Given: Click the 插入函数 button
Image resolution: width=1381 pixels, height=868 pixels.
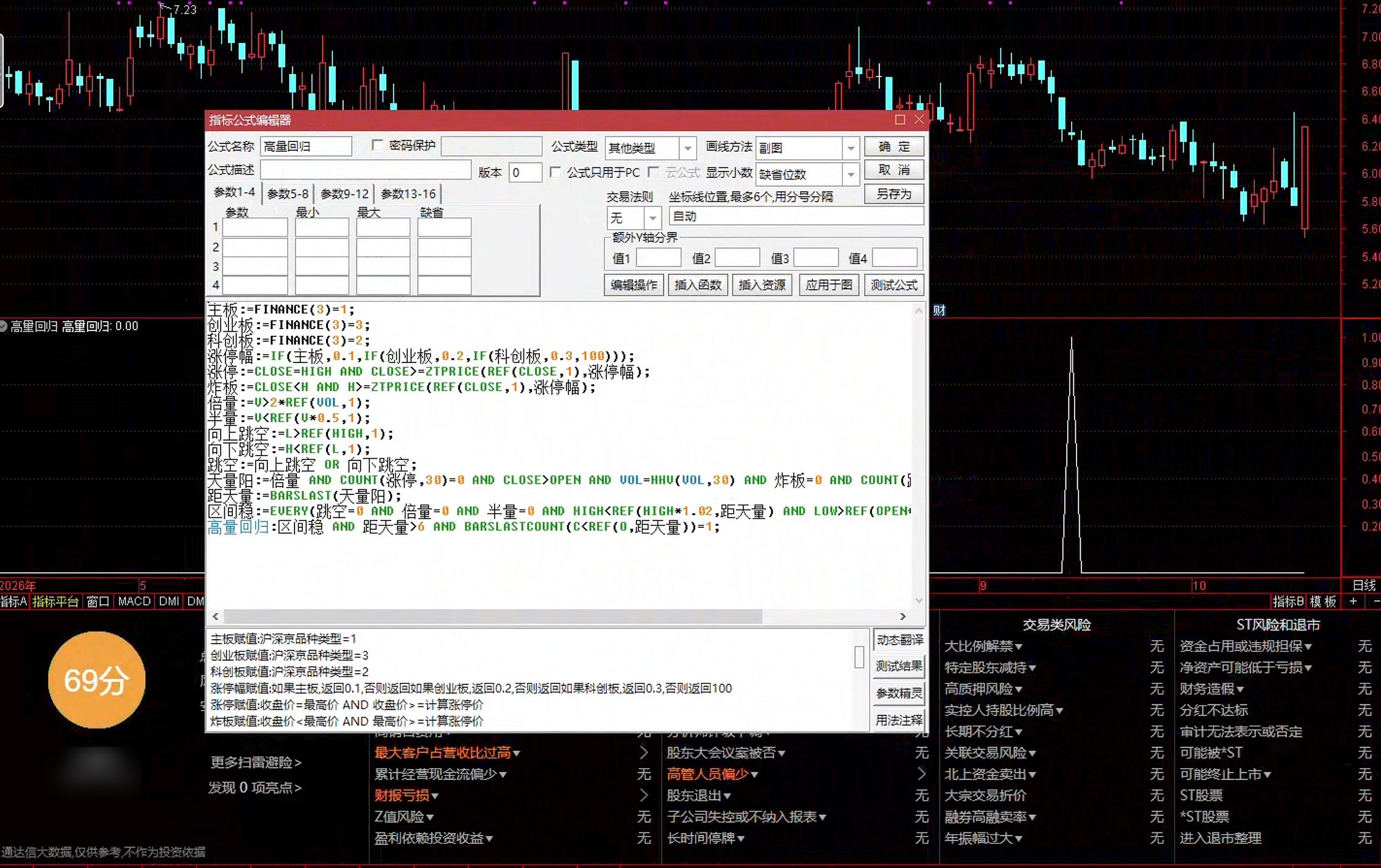Looking at the screenshot, I should click(x=698, y=285).
